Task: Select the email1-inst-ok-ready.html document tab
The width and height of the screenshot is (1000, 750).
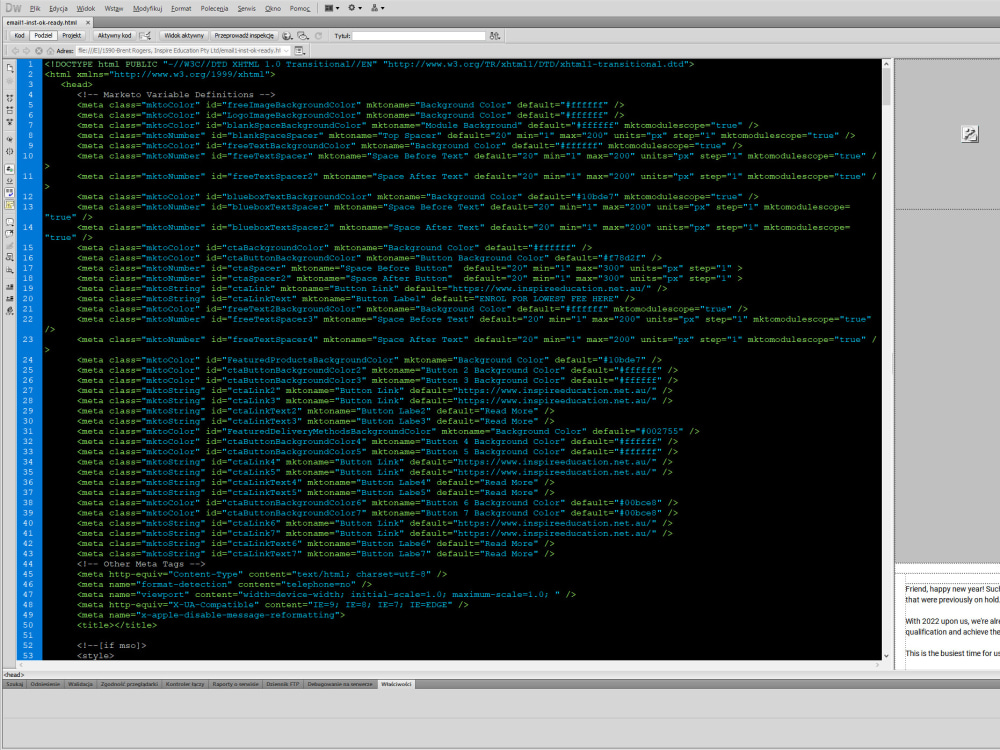Action: coord(42,22)
